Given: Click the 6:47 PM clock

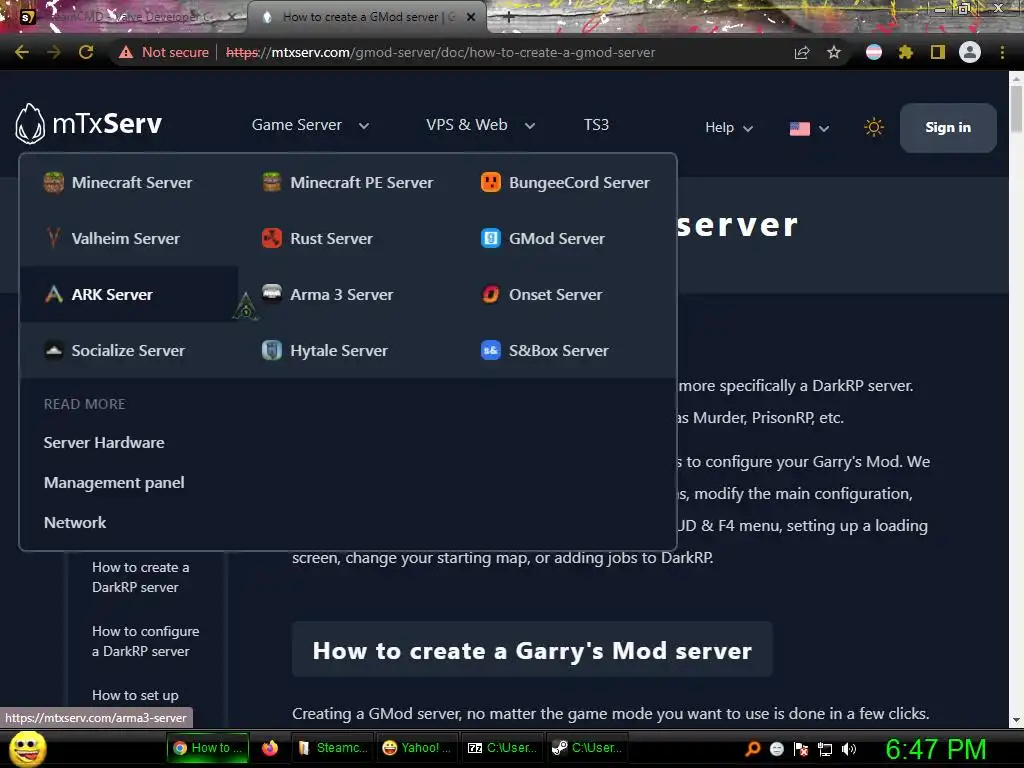Looking at the screenshot, I should pos(936,749).
